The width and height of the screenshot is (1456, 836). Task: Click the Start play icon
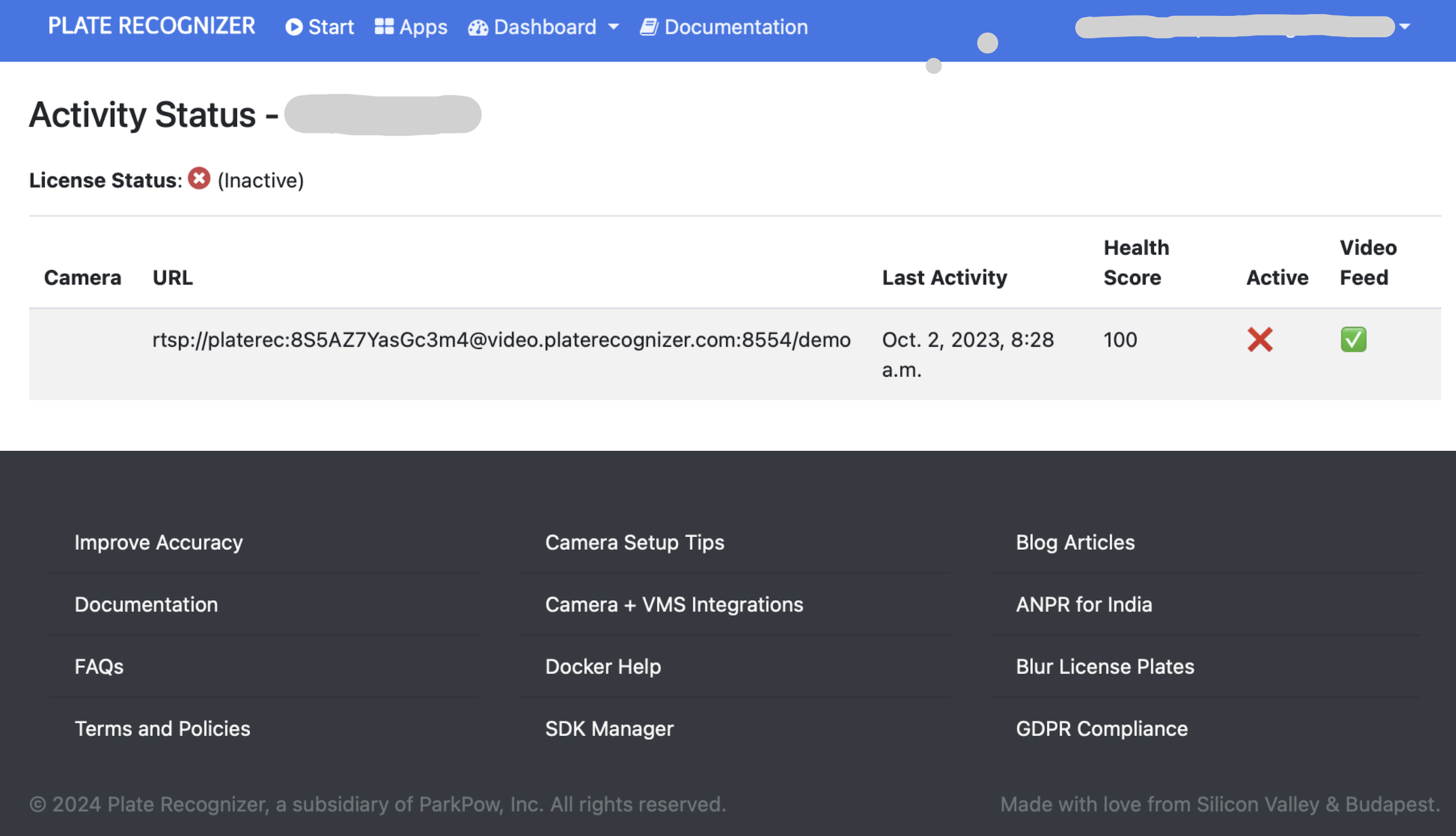coord(294,27)
